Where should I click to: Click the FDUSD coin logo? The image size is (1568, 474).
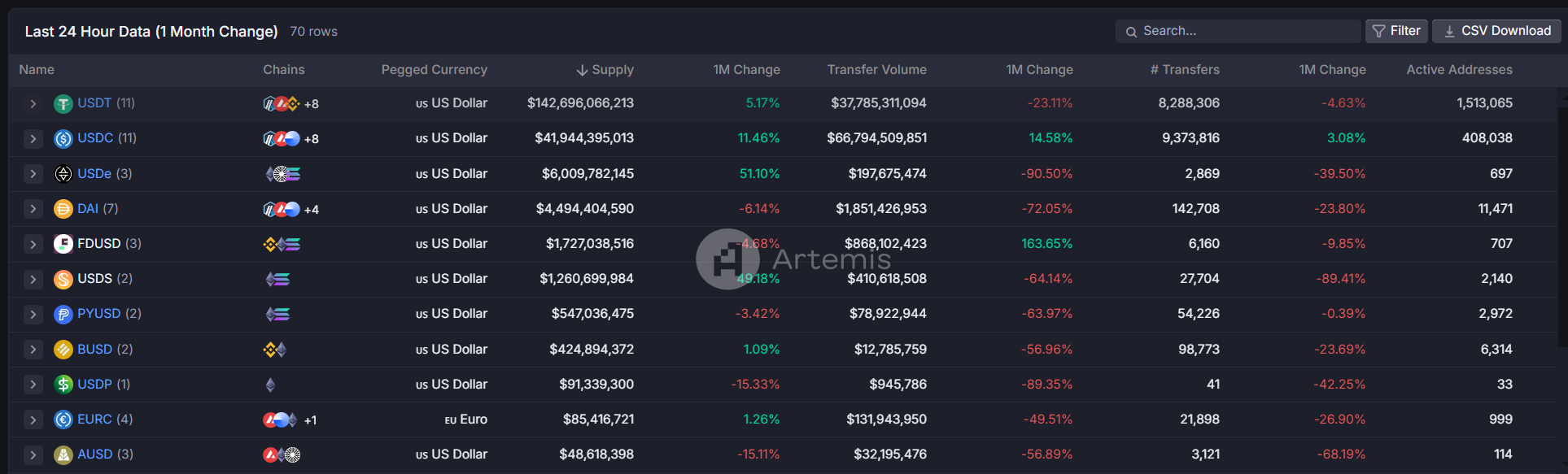tap(63, 244)
